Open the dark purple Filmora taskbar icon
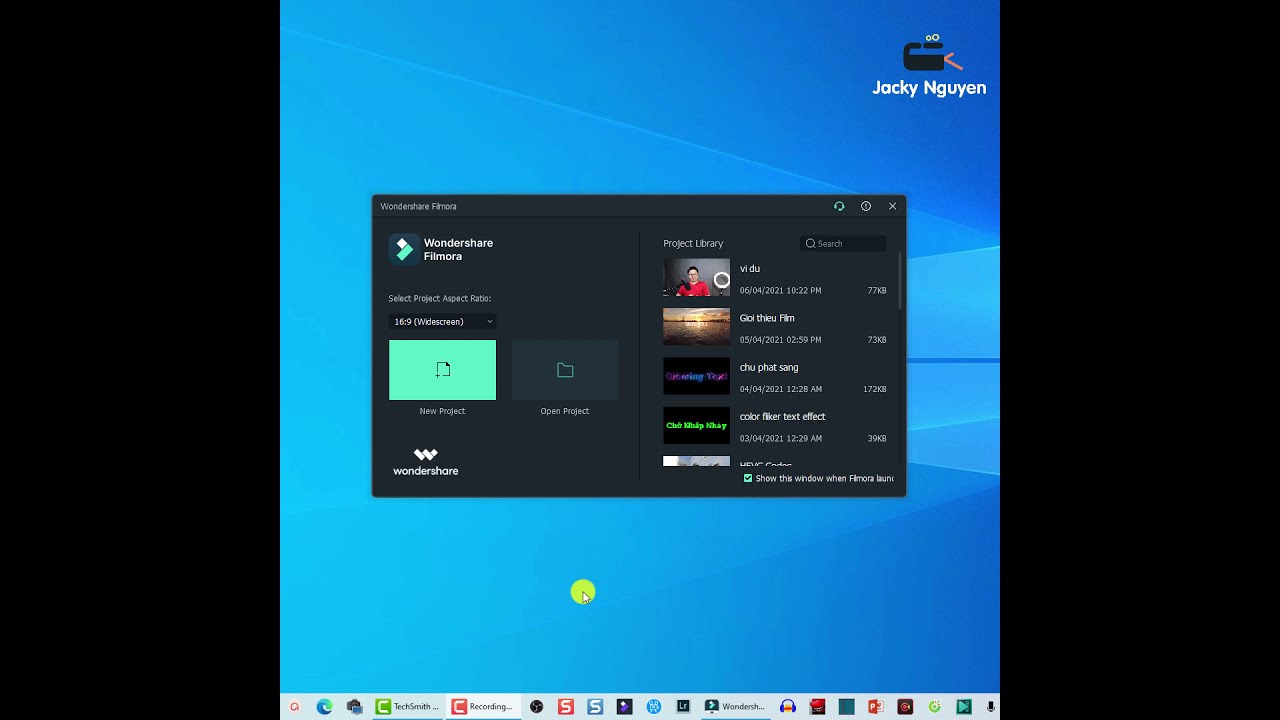1280x720 pixels. coord(624,706)
